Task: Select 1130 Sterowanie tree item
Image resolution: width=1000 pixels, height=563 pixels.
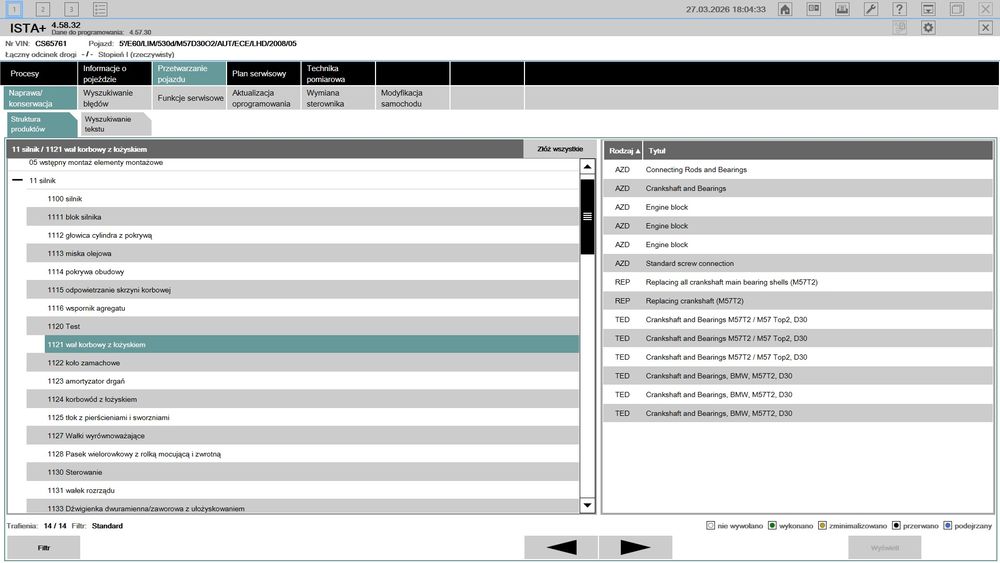Action: tap(302, 472)
